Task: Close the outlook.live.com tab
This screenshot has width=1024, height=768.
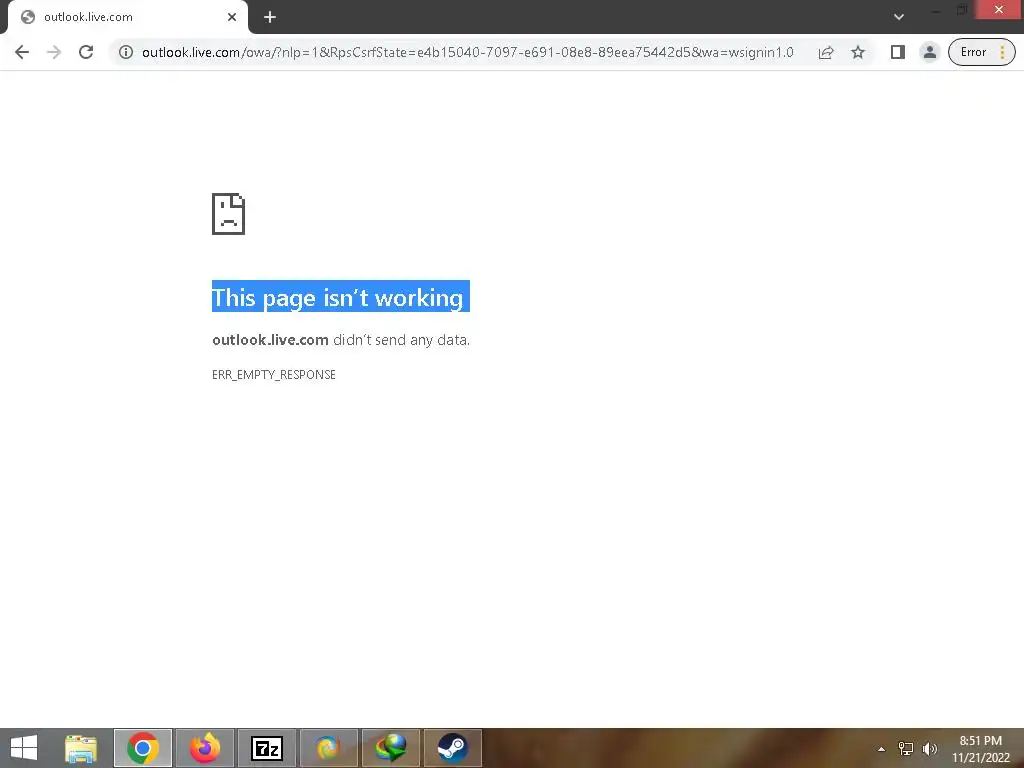Action: [232, 18]
